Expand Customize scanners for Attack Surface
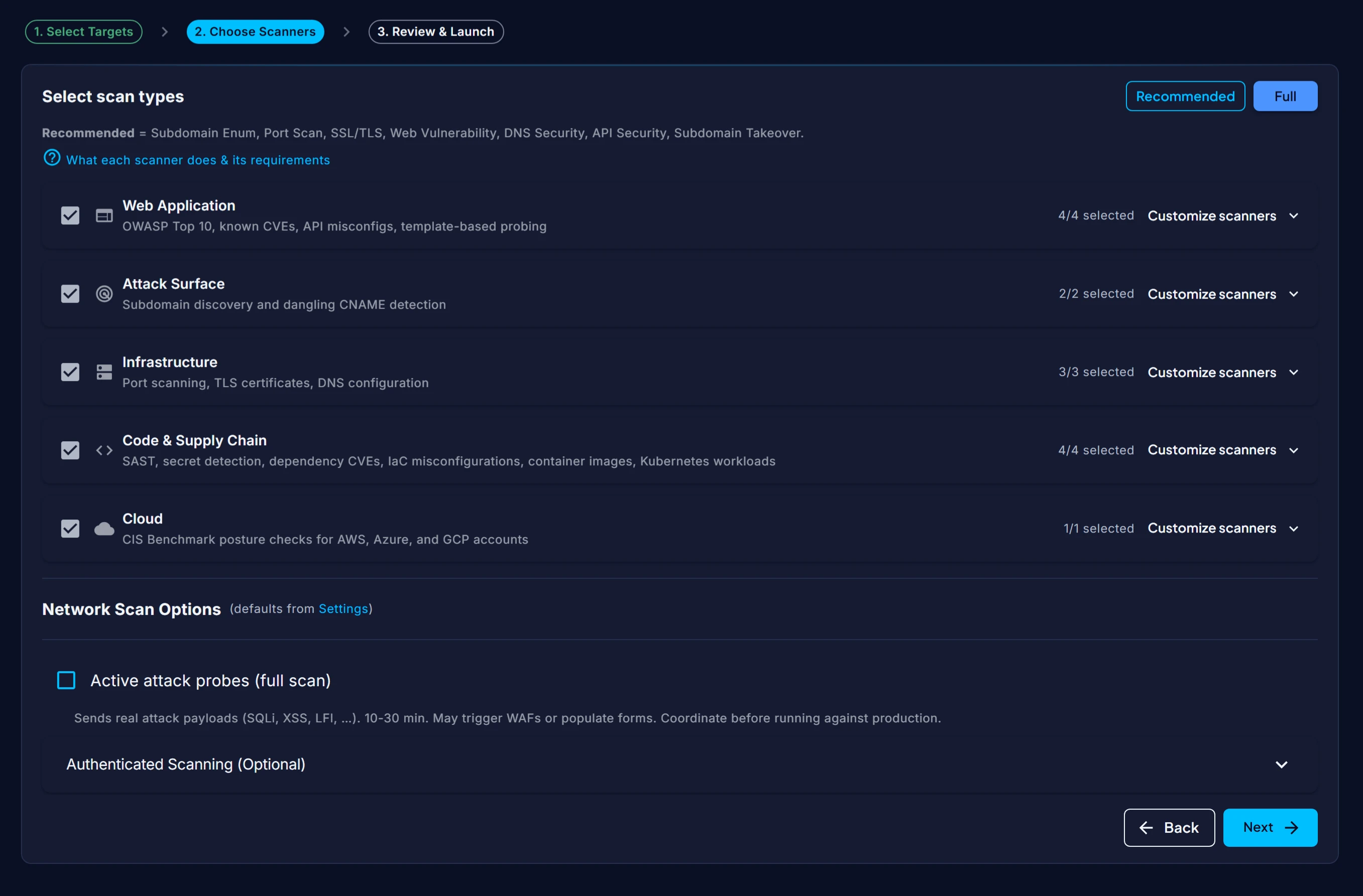Viewport: 1363px width, 896px height. [x=1223, y=294]
